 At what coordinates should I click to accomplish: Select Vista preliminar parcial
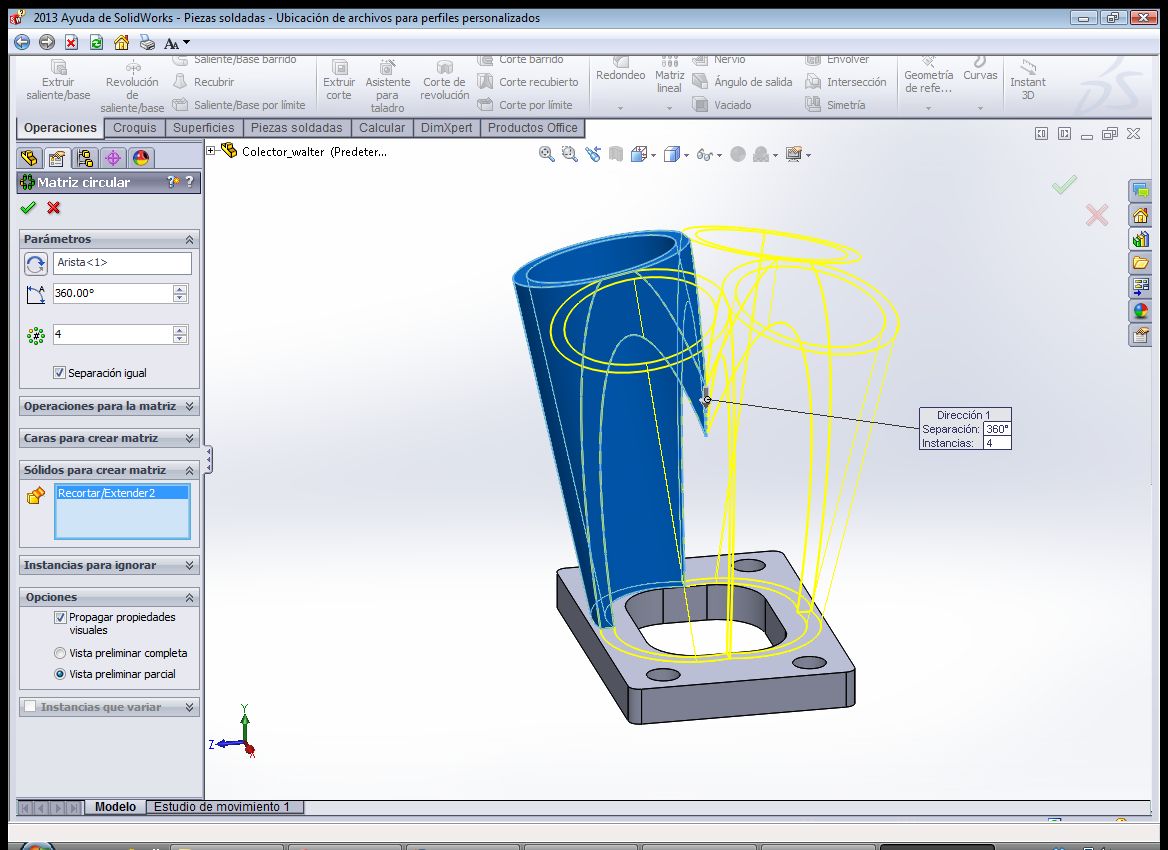[60, 674]
